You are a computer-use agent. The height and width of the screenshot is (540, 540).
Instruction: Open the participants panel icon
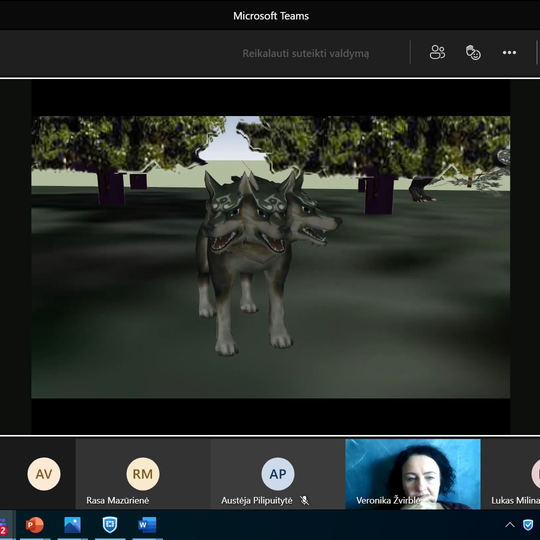pyautogui.click(x=437, y=53)
